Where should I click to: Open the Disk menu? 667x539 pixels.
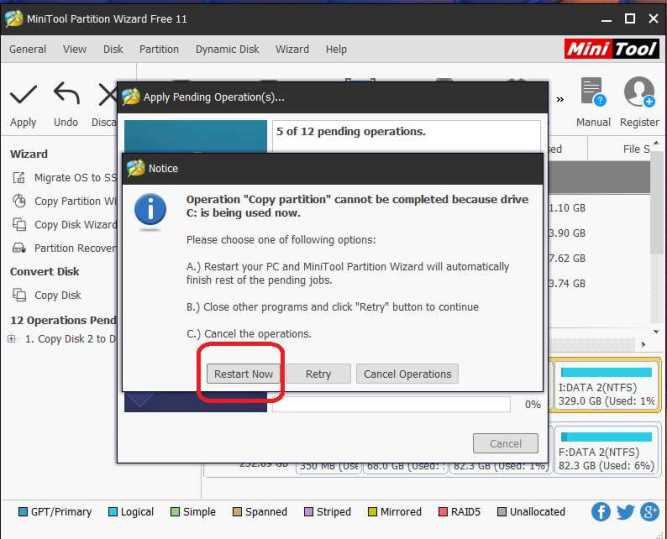click(113, 49)
